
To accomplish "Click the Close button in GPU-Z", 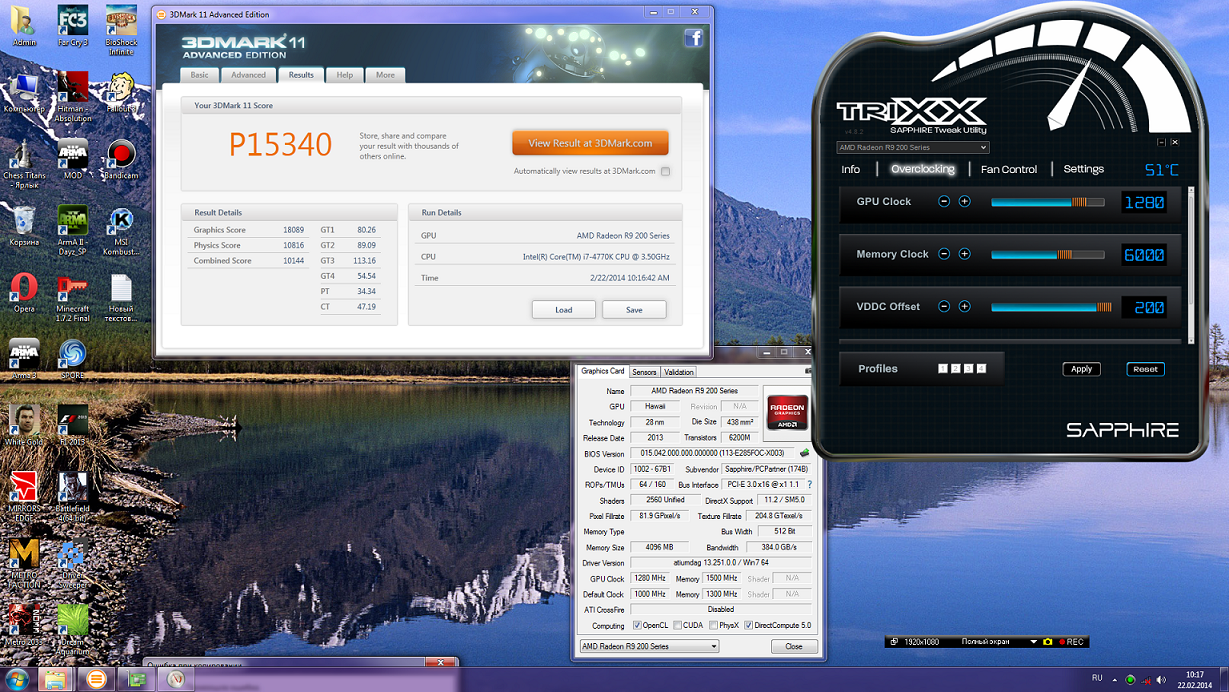I will pyautogui.click(x=793, y=646).
